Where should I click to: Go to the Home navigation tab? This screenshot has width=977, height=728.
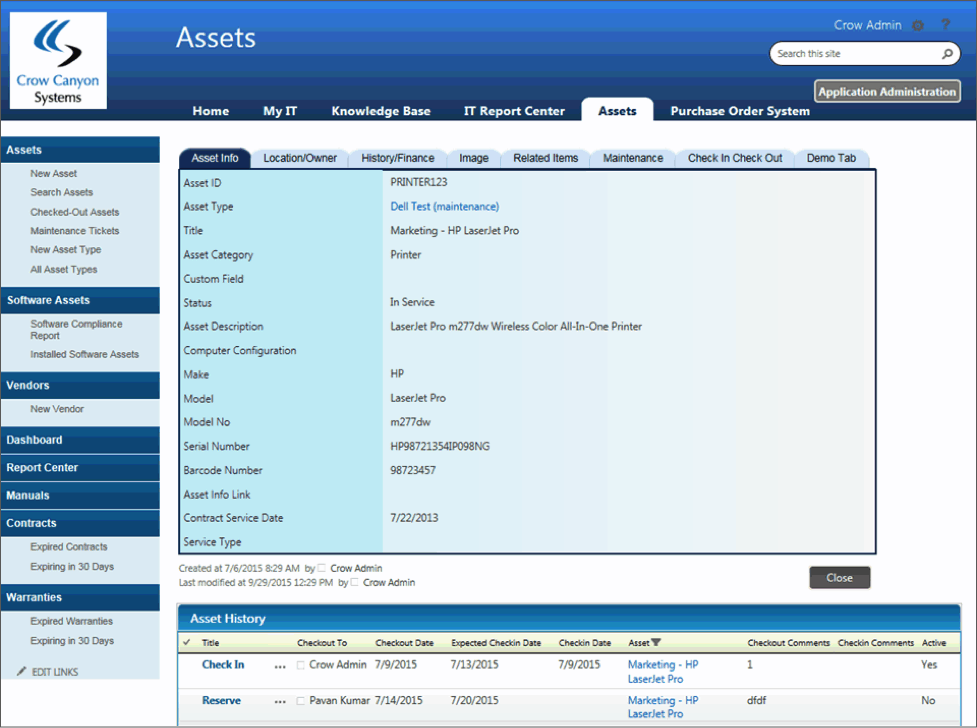[211, 110]
